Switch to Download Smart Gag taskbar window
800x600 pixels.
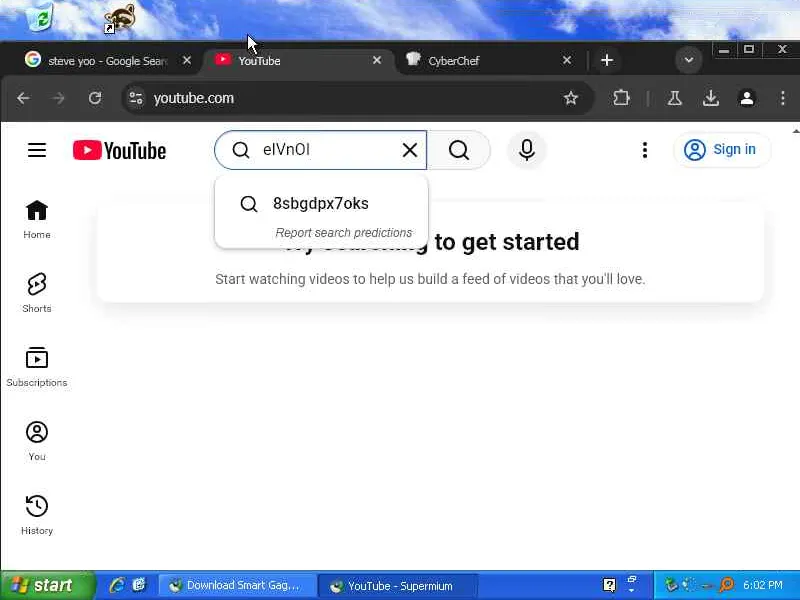pos(237,585)
